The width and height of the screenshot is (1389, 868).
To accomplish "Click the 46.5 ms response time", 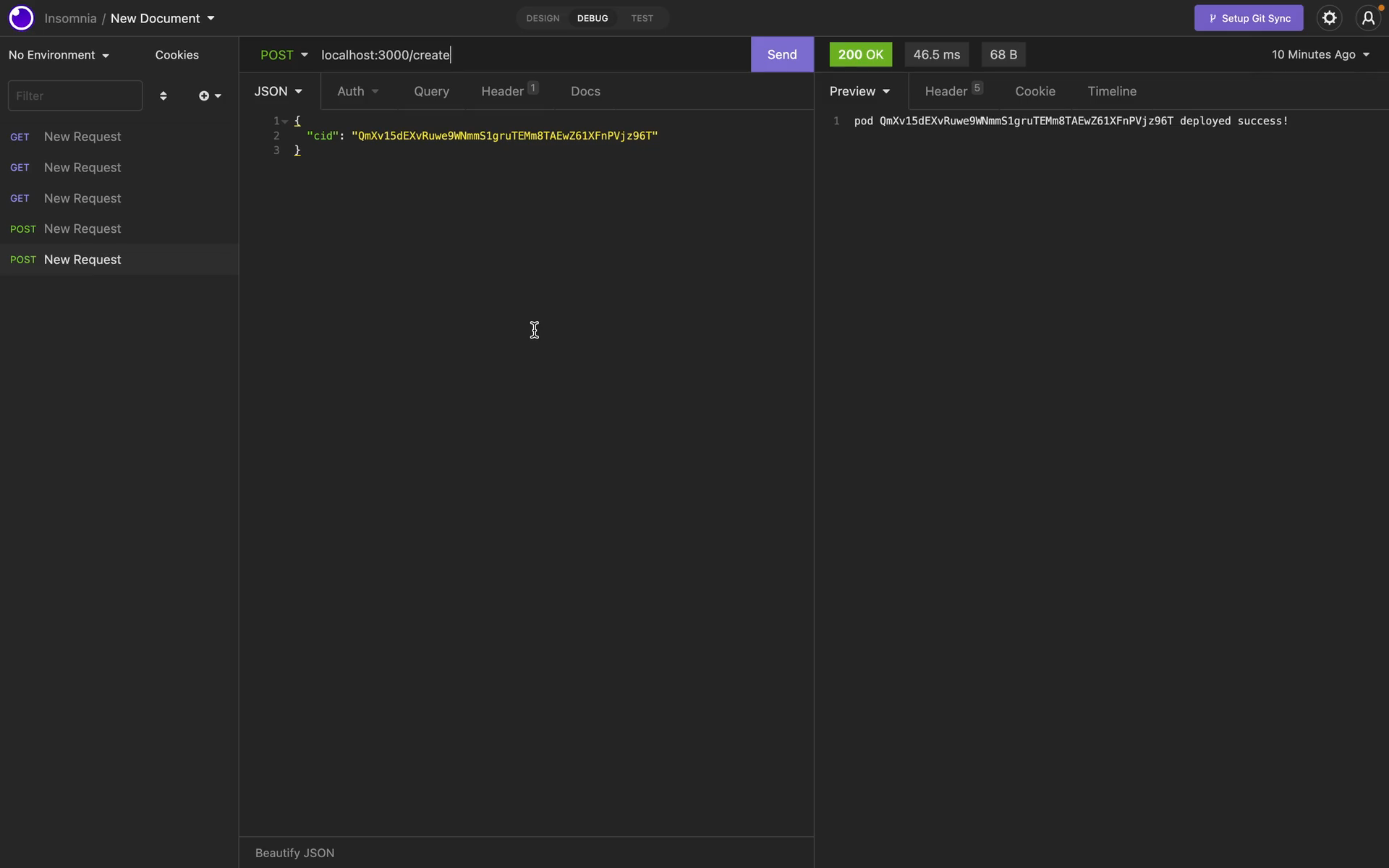I will (x=936, y=55).
